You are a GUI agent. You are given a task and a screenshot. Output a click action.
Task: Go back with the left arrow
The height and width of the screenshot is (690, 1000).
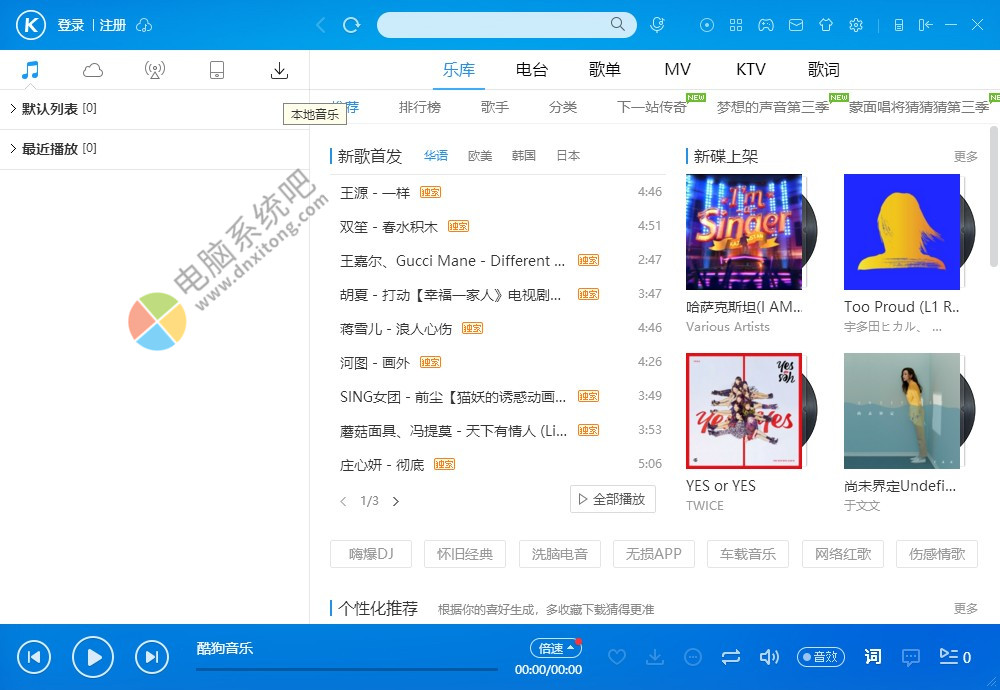[x=321, y=26]
